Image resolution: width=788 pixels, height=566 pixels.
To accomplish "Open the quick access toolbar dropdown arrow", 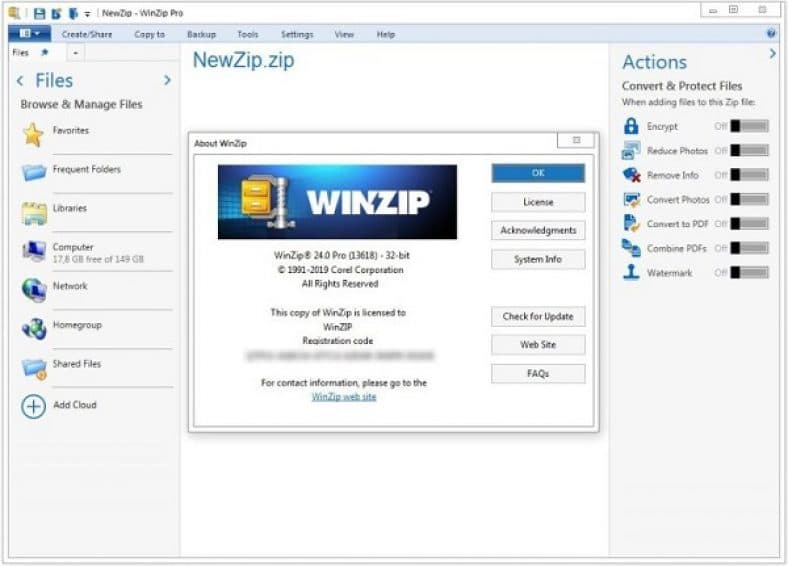I will coord(87,14).
